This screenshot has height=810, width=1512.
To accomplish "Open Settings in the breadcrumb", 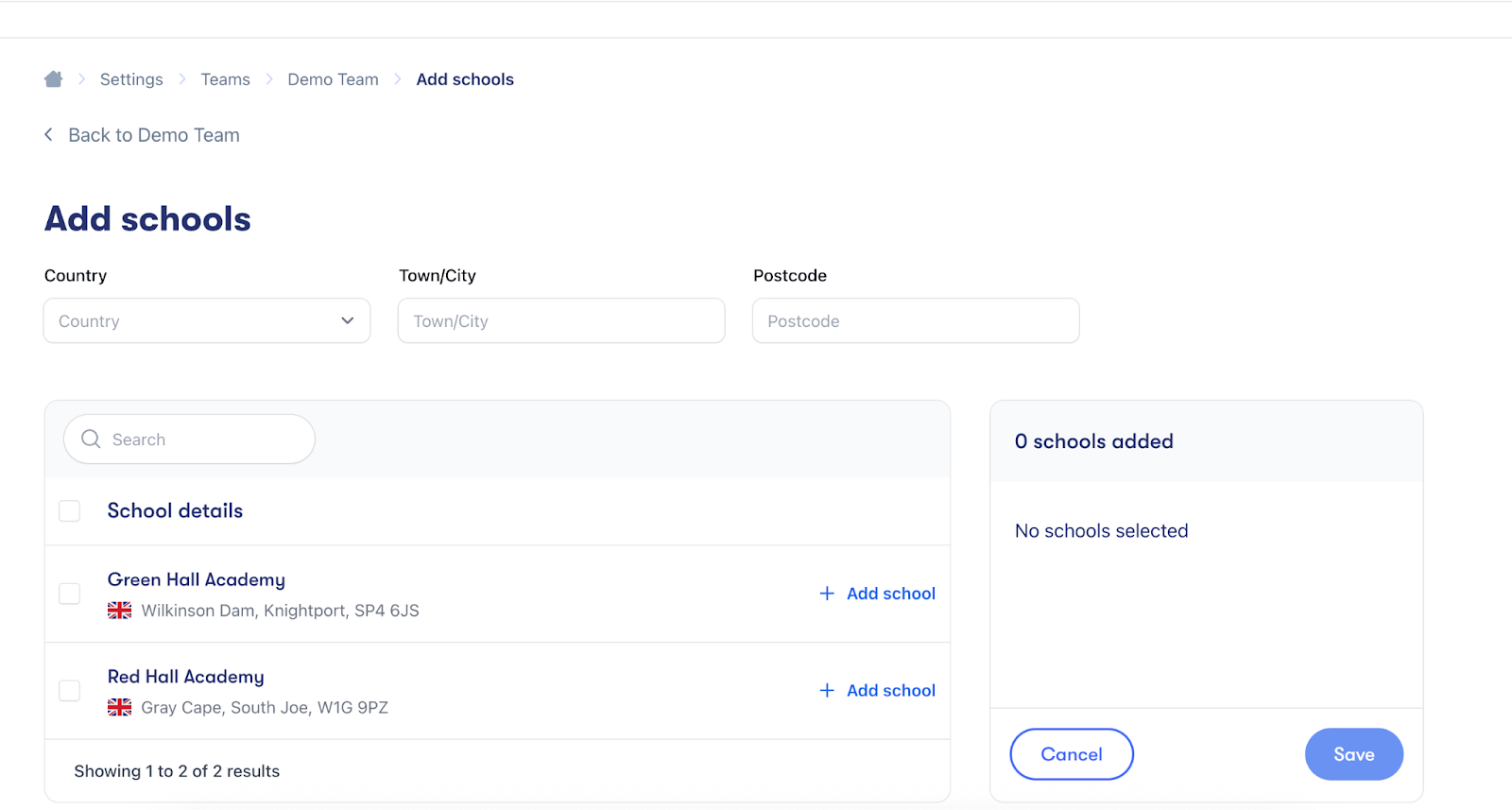I will [x=131, y=79].
